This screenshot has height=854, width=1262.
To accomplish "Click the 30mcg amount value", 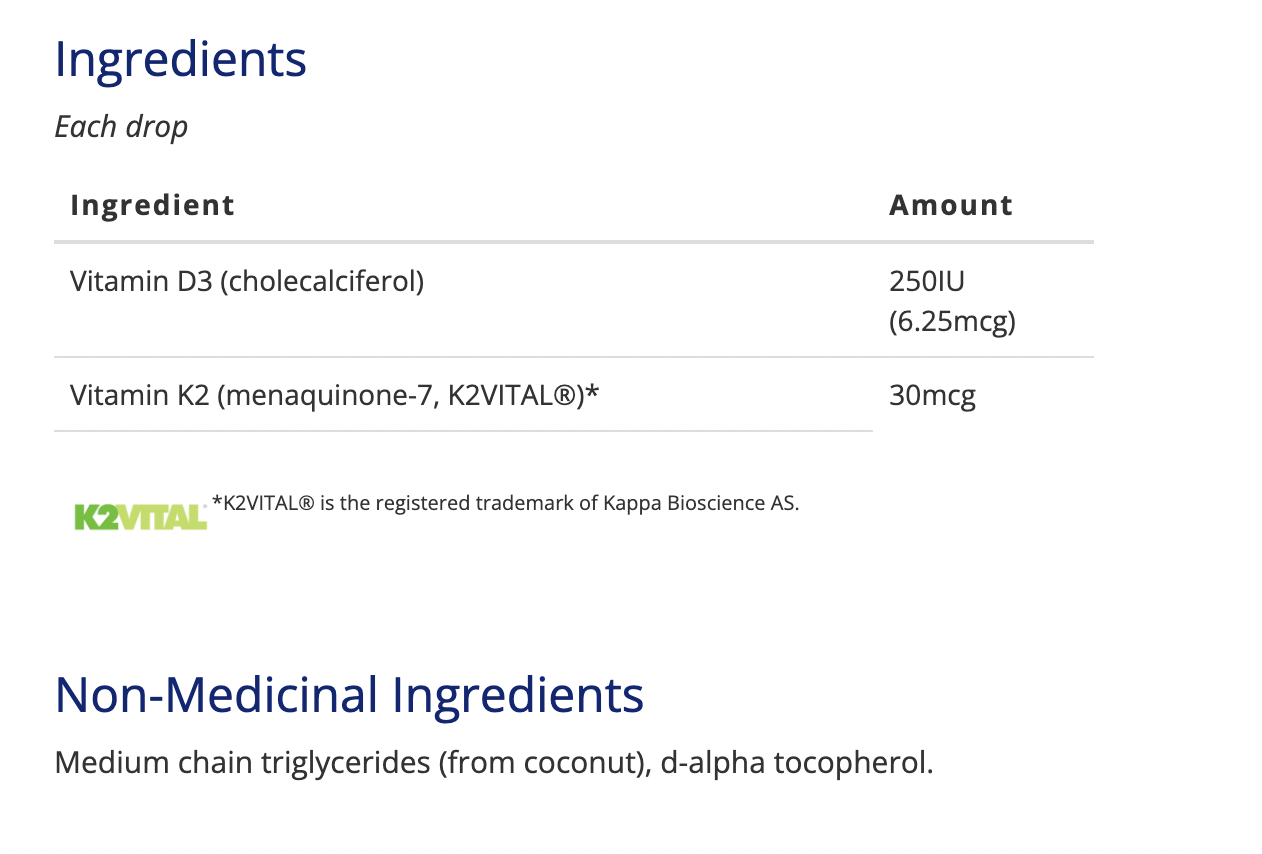I will click(x=932, y=396).
